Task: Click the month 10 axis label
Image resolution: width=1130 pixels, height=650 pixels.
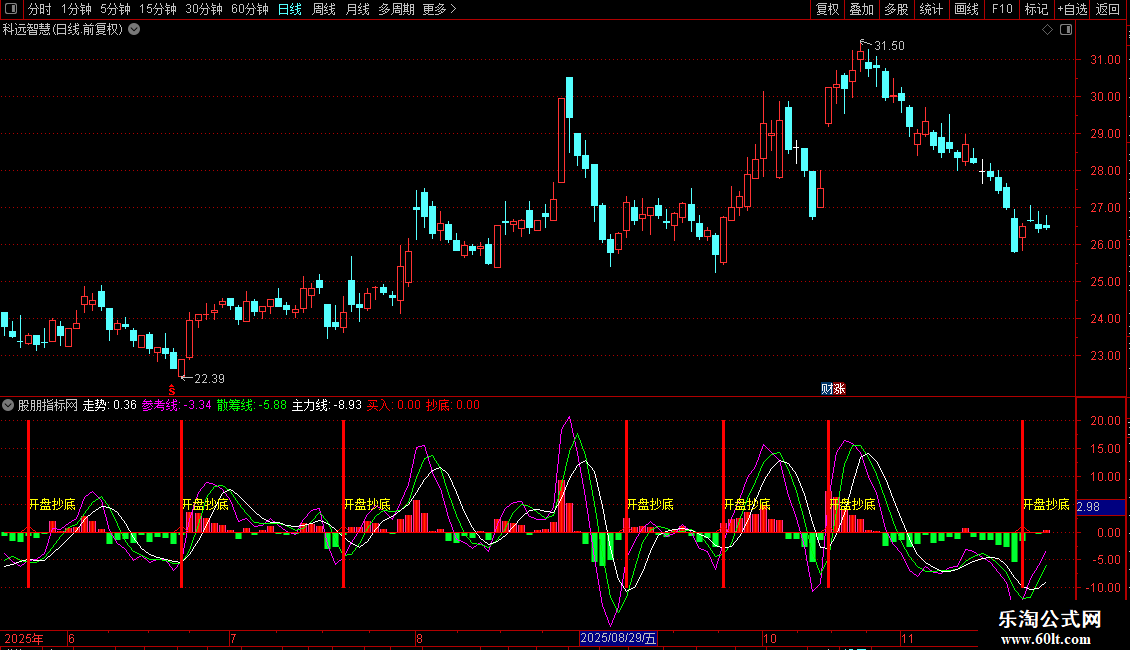Action: (x=770, y=638)
